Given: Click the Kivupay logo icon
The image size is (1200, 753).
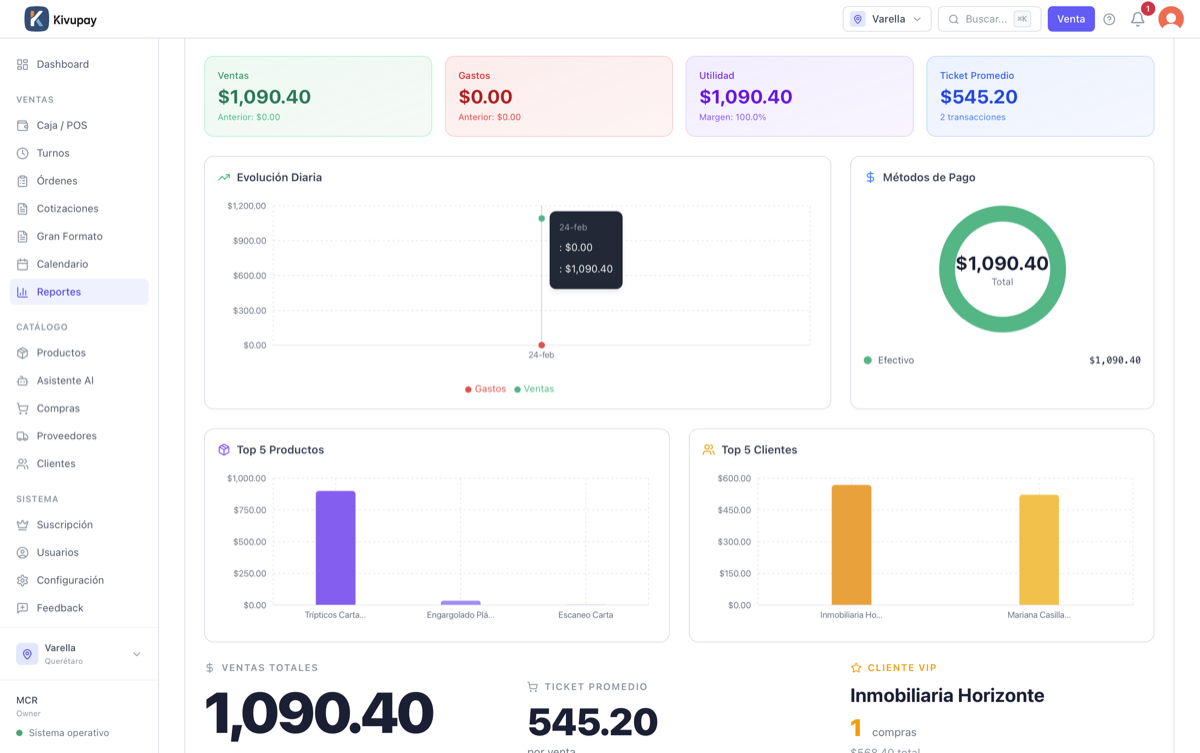Looking at the screenshot, I should (36, 19).
